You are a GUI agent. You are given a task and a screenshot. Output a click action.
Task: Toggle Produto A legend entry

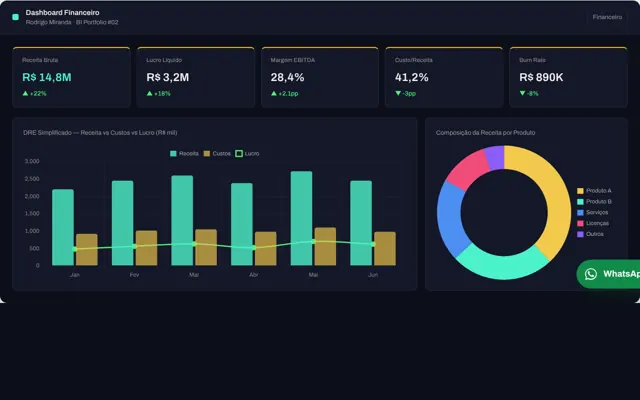click(594, 191)
